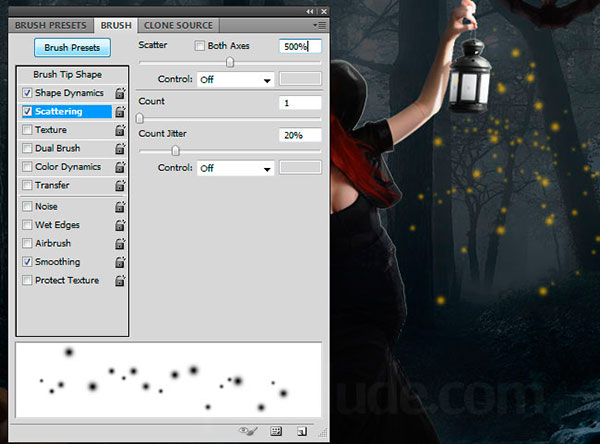Enable the Texture checkbox
The height and width of the screenshot is (444, 600).
27,130
